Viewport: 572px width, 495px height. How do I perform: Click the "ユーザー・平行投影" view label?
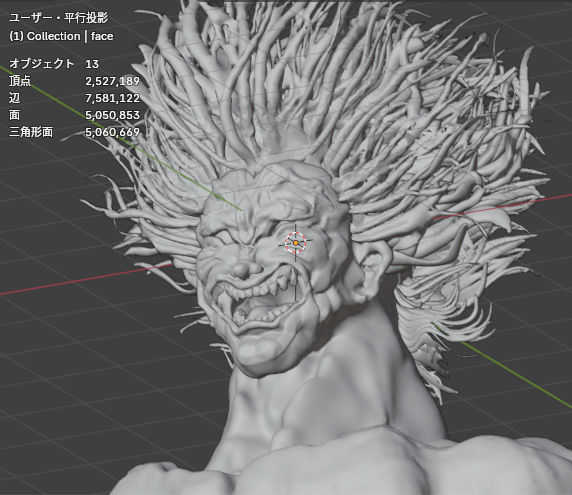coord(58,18)
